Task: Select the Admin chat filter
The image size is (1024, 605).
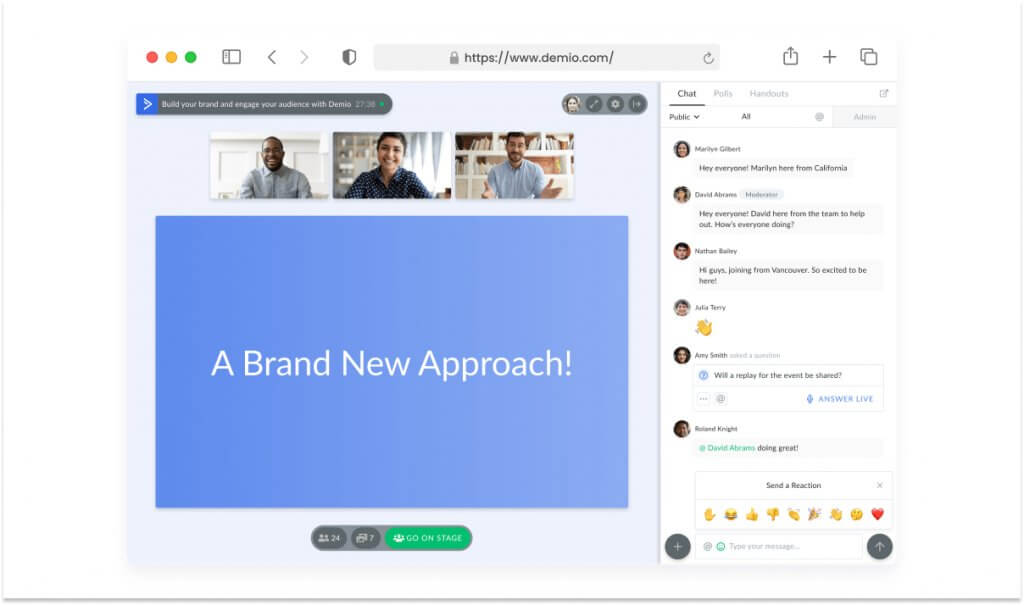Action: (x=864, y=117)
